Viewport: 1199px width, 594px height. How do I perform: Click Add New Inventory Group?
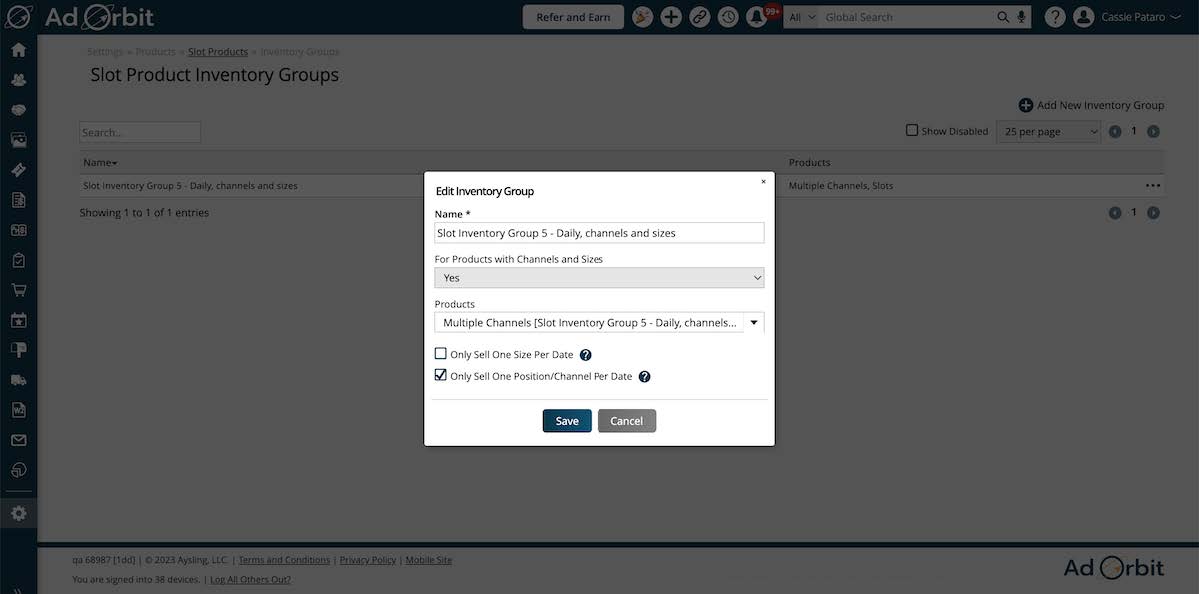click(x=1092, y=105)
